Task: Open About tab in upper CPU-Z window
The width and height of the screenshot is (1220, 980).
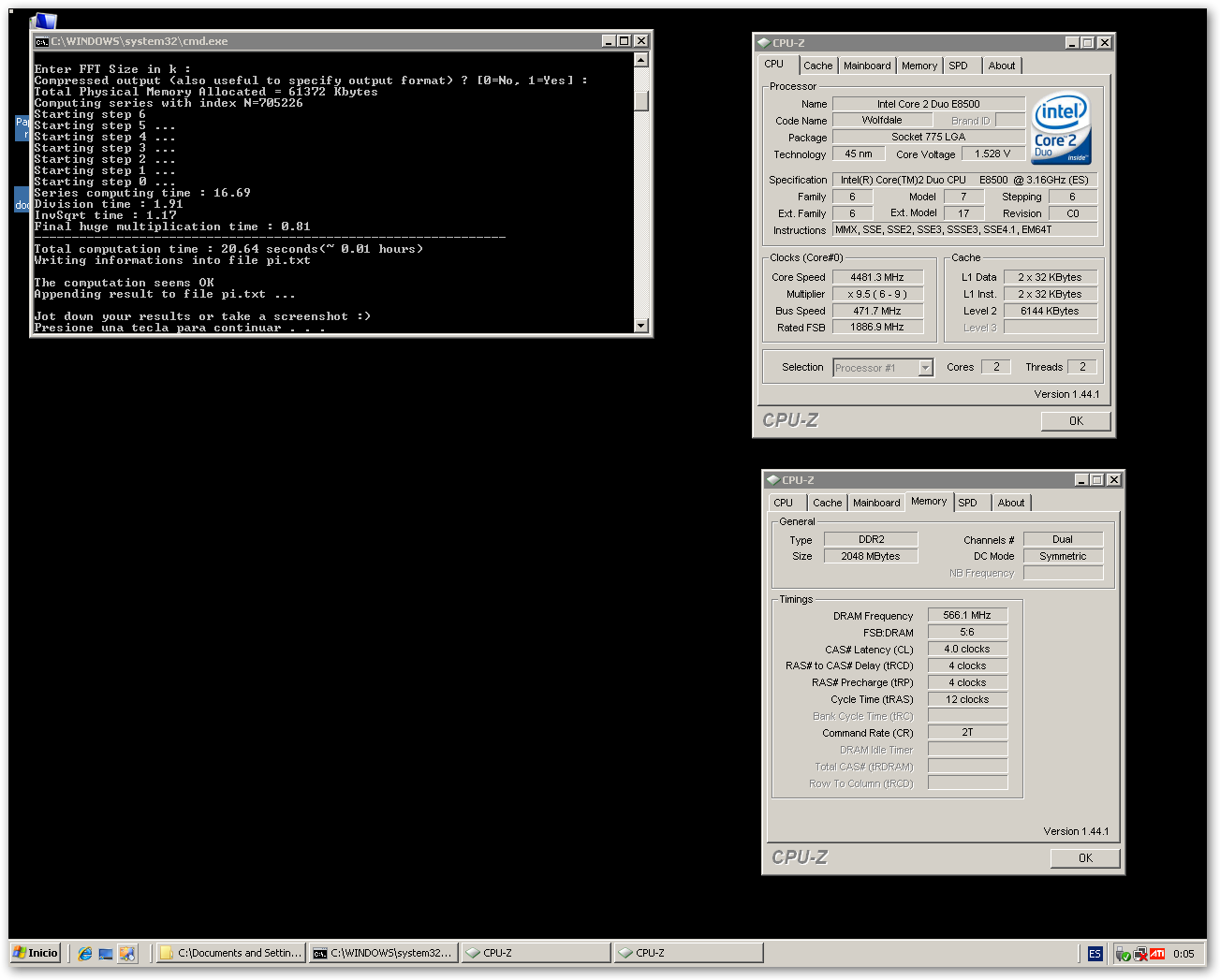Action: coord(1002,66)
